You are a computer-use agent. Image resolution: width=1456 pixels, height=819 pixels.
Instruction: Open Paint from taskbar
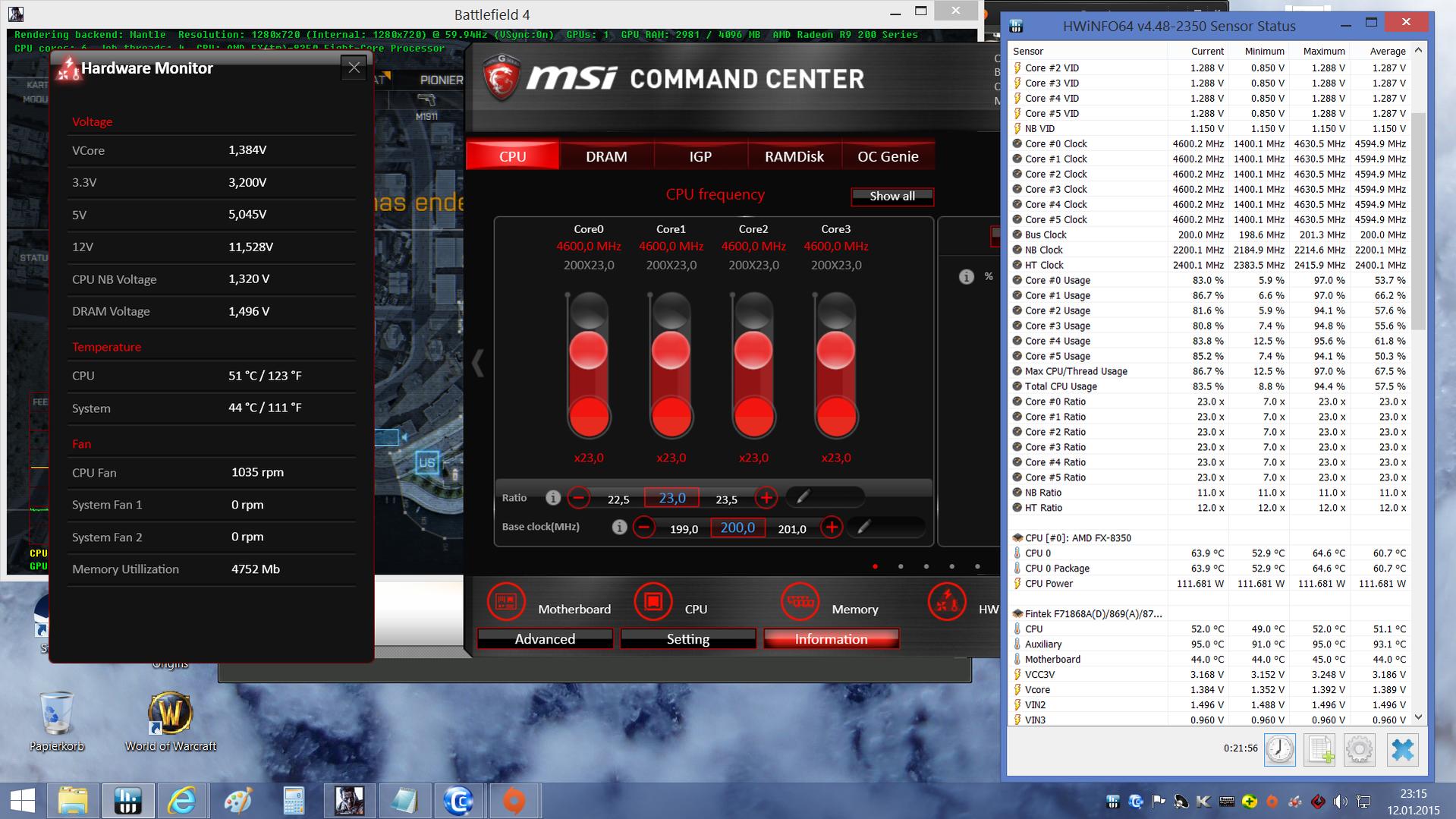pyautogui.click(x=237, y=801)
